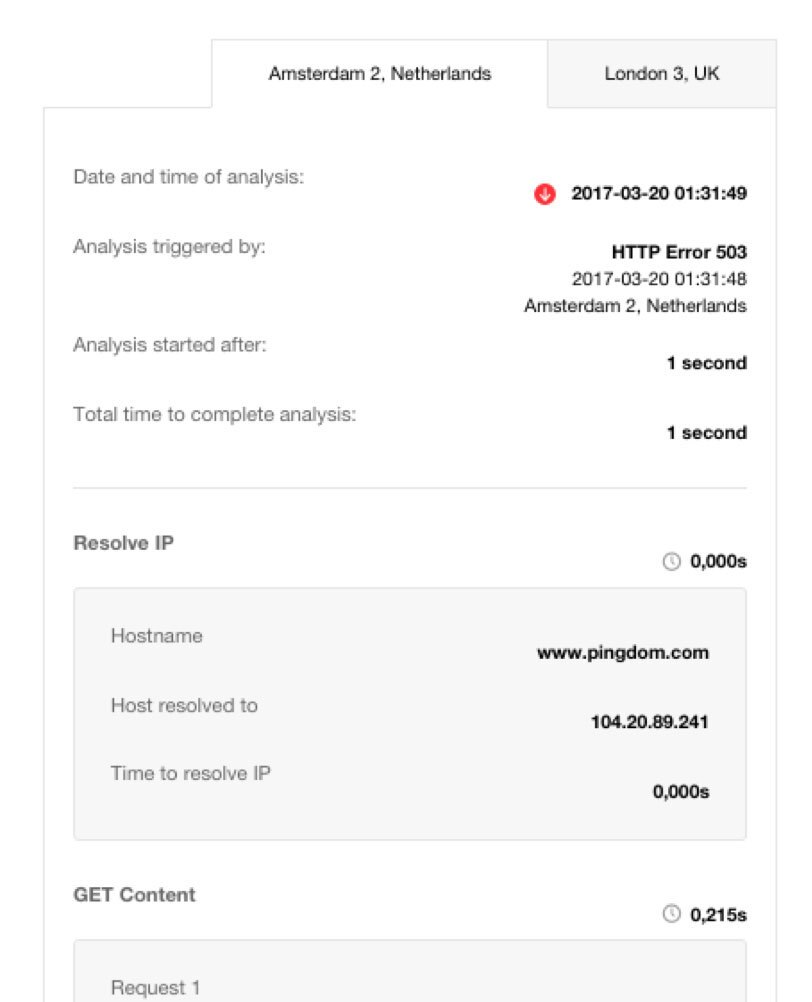812x1002 pixels.
Task: Click the clock icon beside GET Content time
Action: 671,914
